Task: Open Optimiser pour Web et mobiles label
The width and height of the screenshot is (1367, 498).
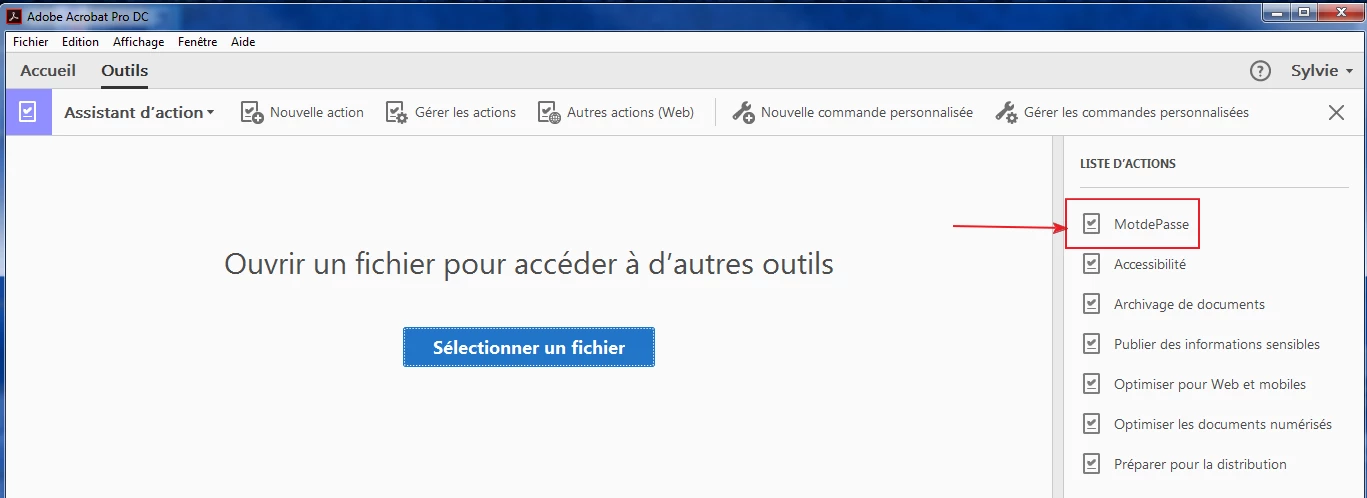Action: pyautogui.click(x=1210, y=384)
